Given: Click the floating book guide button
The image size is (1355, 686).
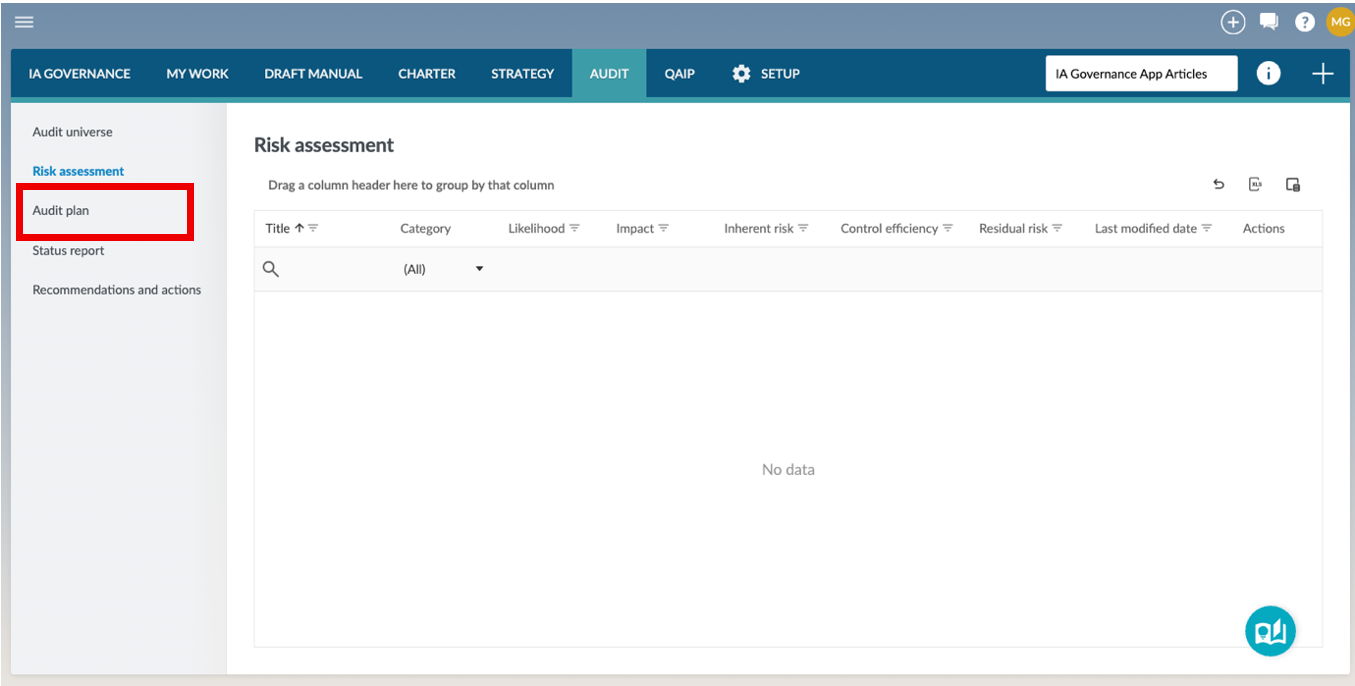Looking at the screenshot, I should [x=1270, y=631].
